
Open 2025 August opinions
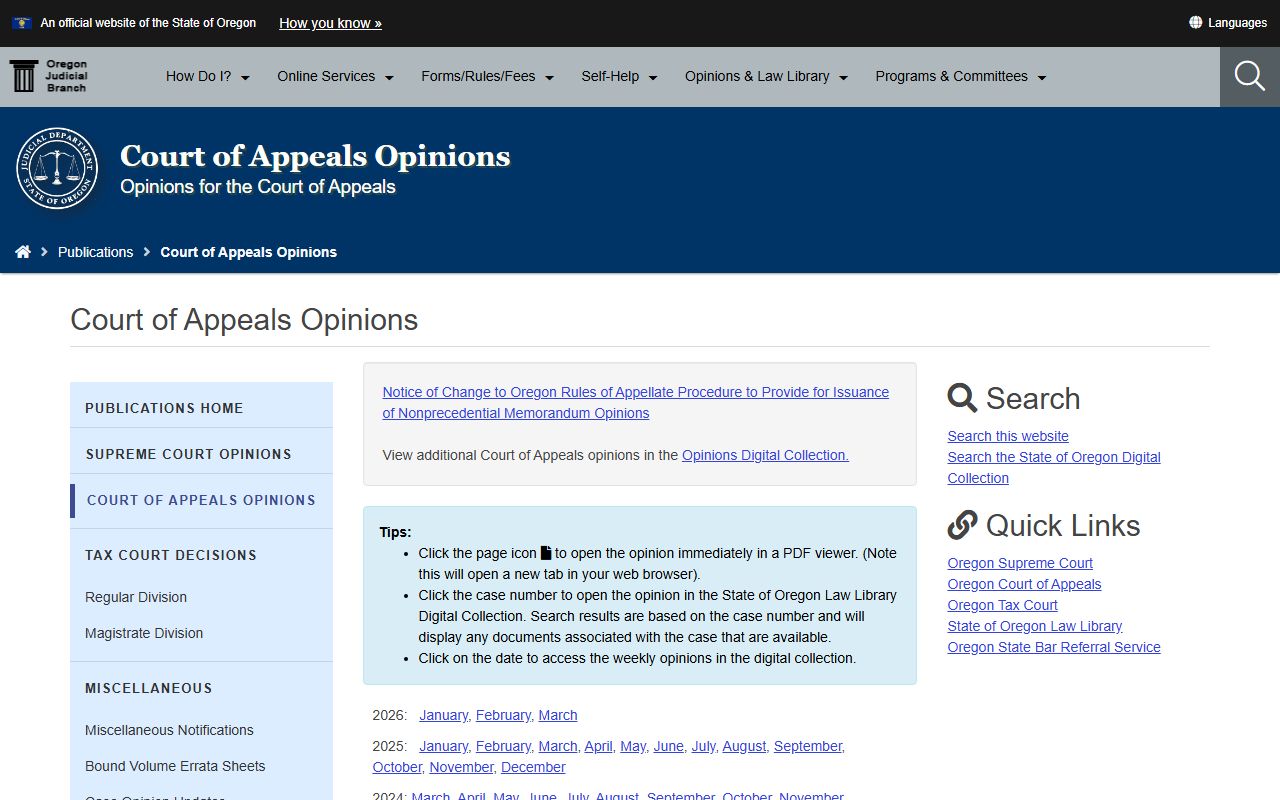click(744, 746)
